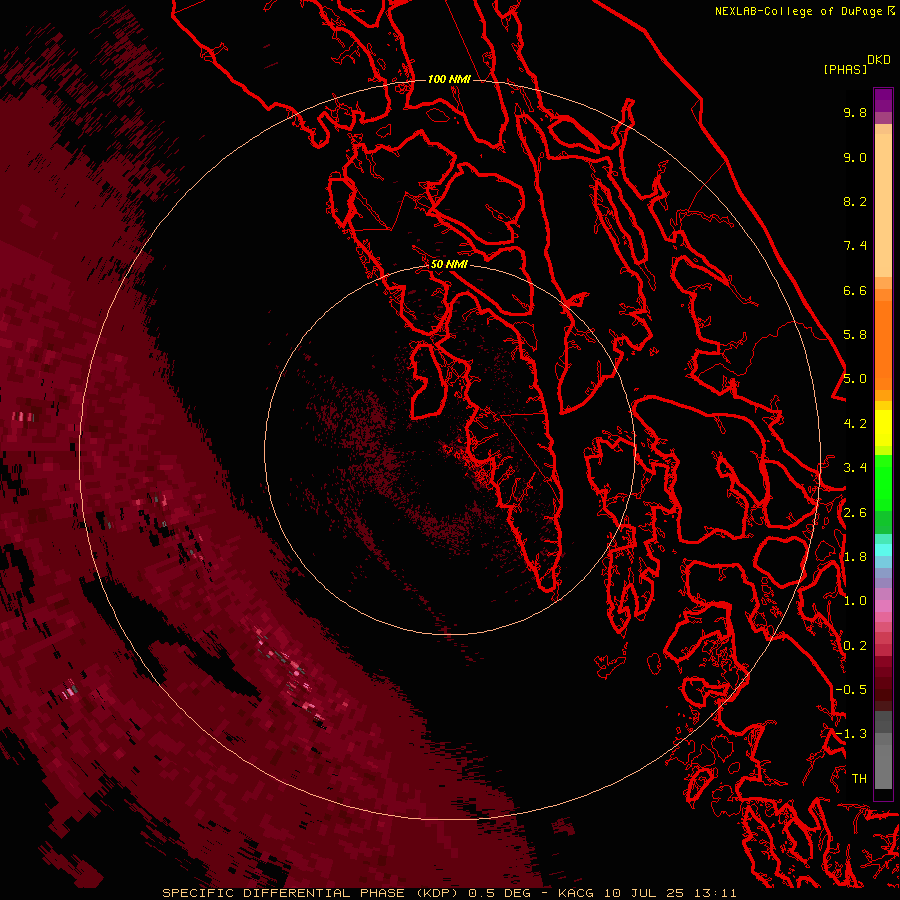This screenshot has width=900, height=900.
Task: Click the NEXLAB-College of DuPage credit text
Action: tap(798, 11)
